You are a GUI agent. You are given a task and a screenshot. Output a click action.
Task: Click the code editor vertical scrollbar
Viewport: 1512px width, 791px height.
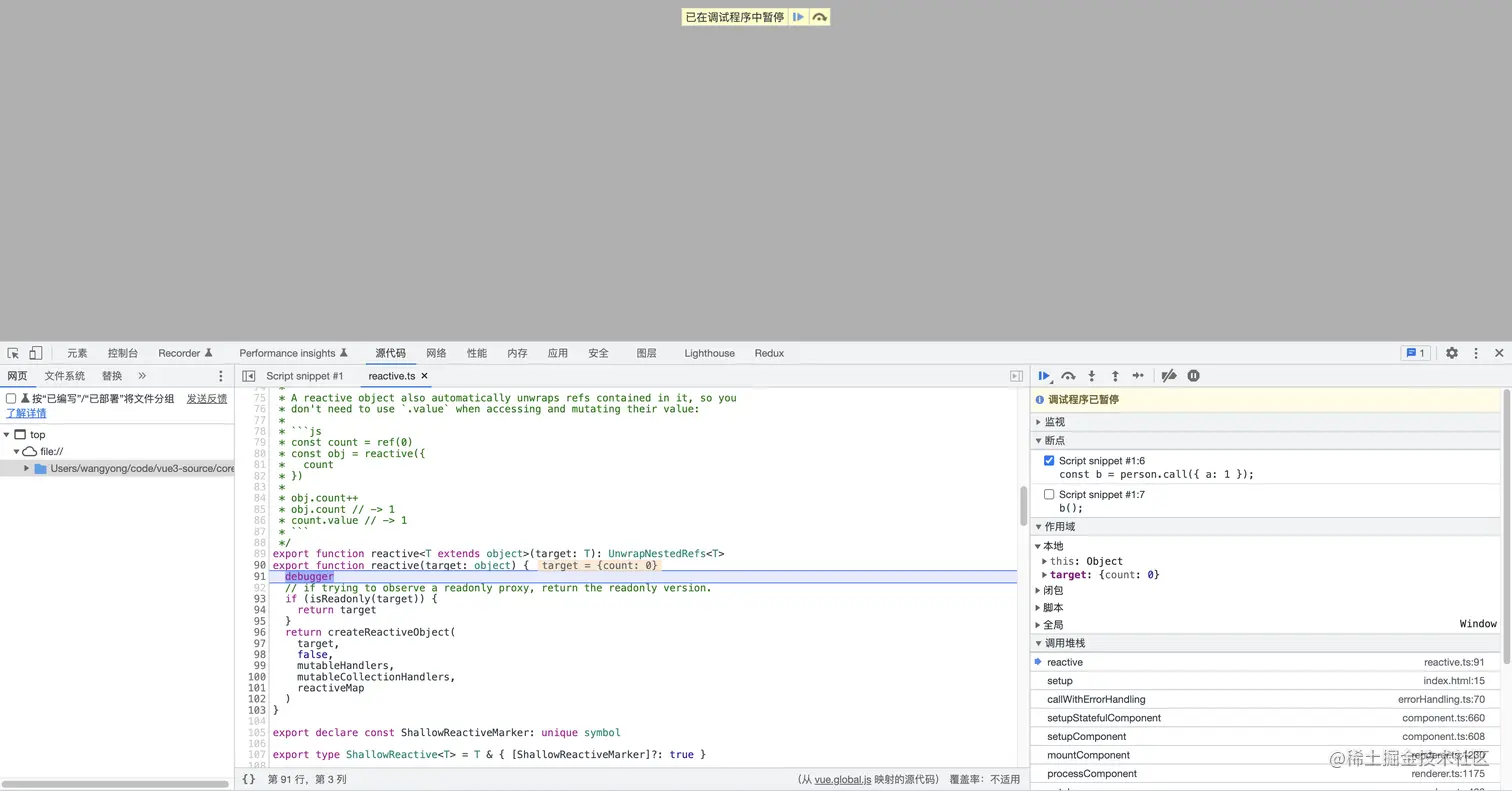[x=1023, y=505]
